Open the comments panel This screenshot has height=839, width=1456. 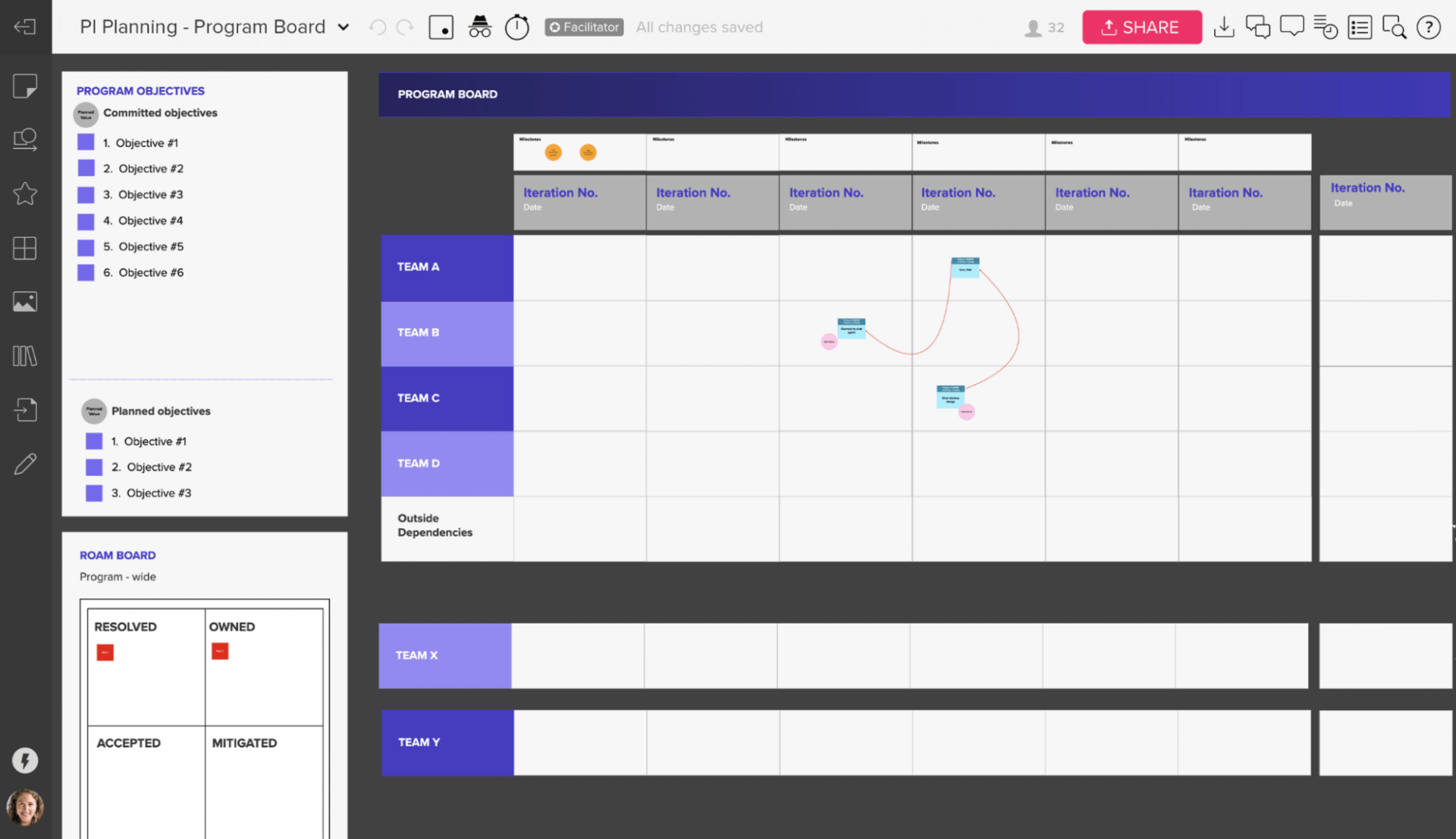click(1291, 27)
